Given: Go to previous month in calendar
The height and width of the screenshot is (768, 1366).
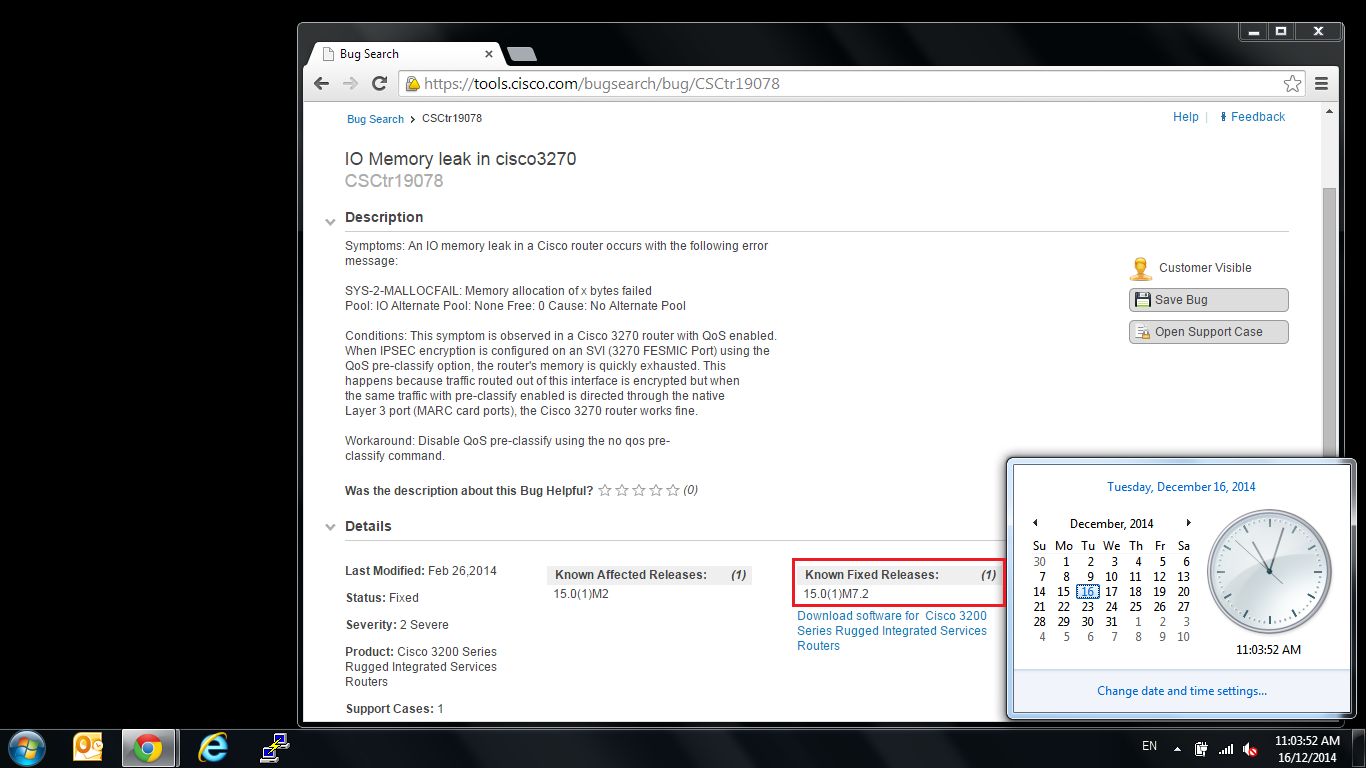Looking at the screenshot, I should [1035, 523].
